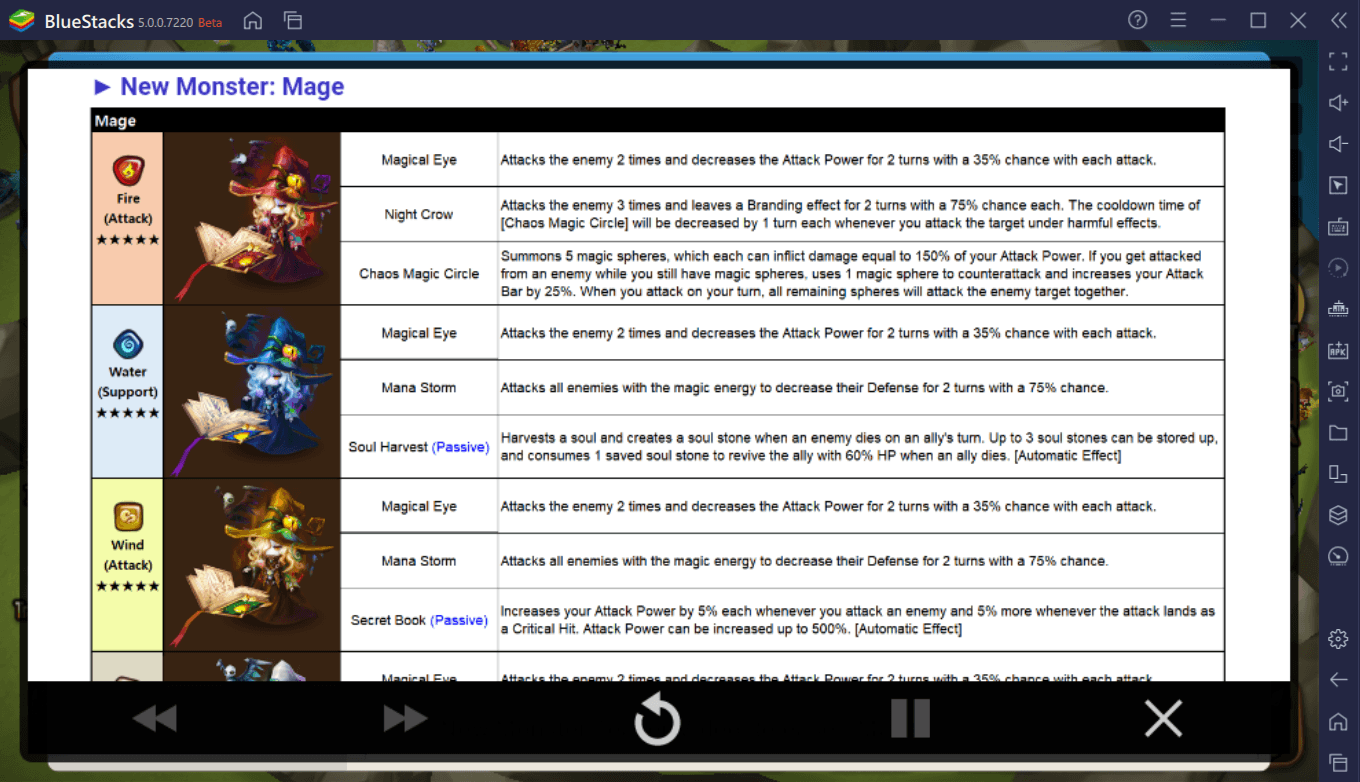Increase volume from sidebar
Viewport: 1360px width, 782px height.
pyautogui.click(x=1338, y=103)
